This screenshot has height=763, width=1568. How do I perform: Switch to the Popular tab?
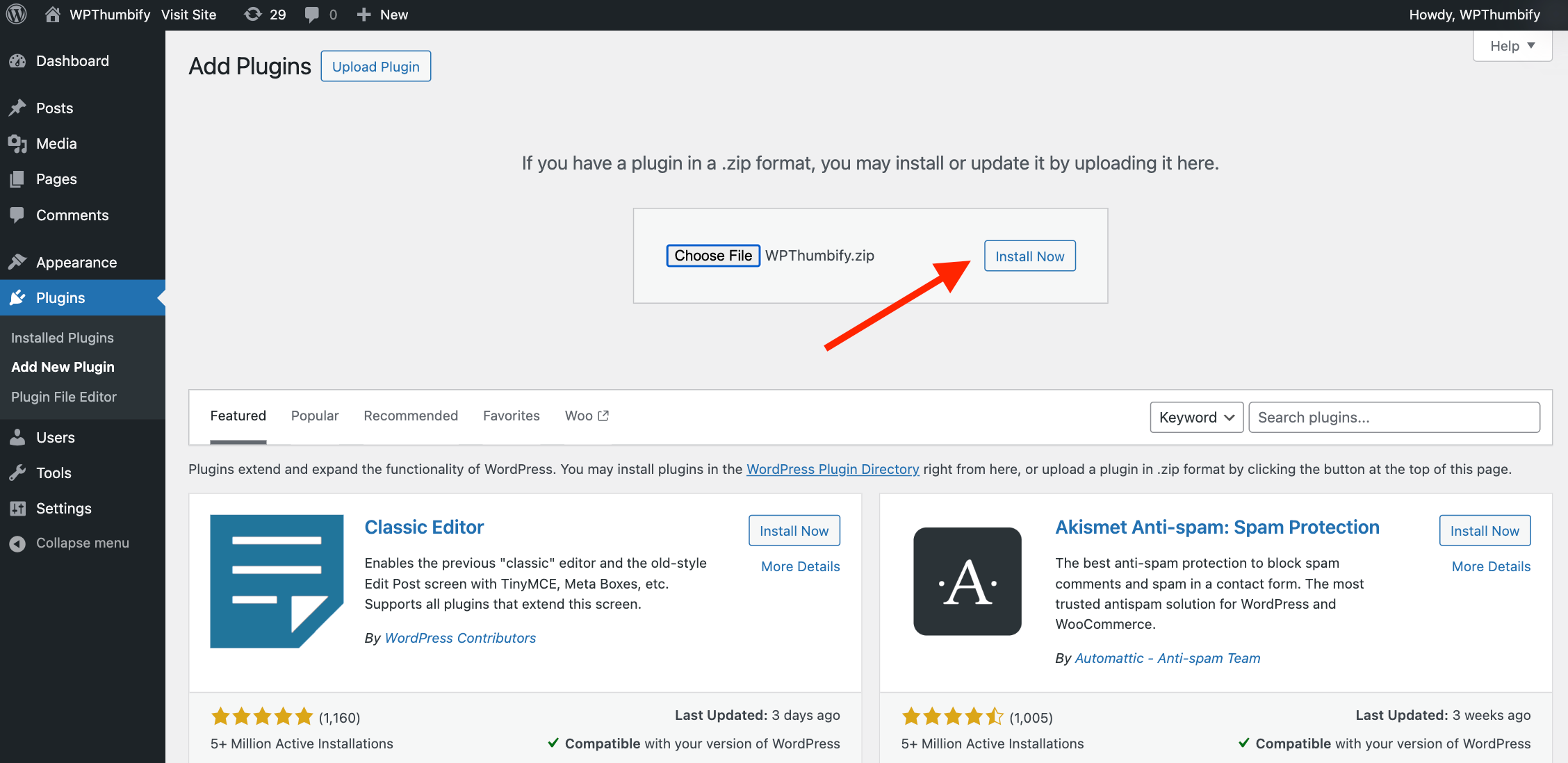315,416
